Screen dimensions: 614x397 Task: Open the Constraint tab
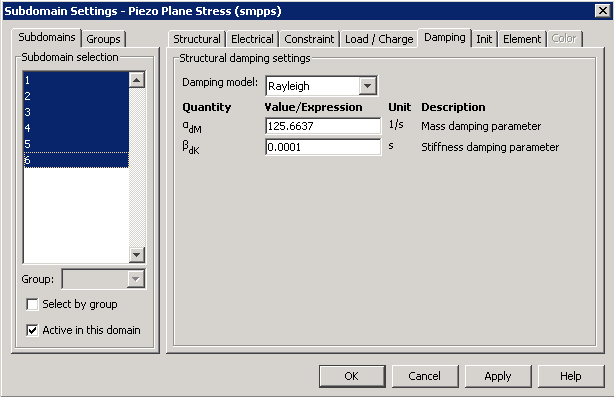tap(309, 39)
